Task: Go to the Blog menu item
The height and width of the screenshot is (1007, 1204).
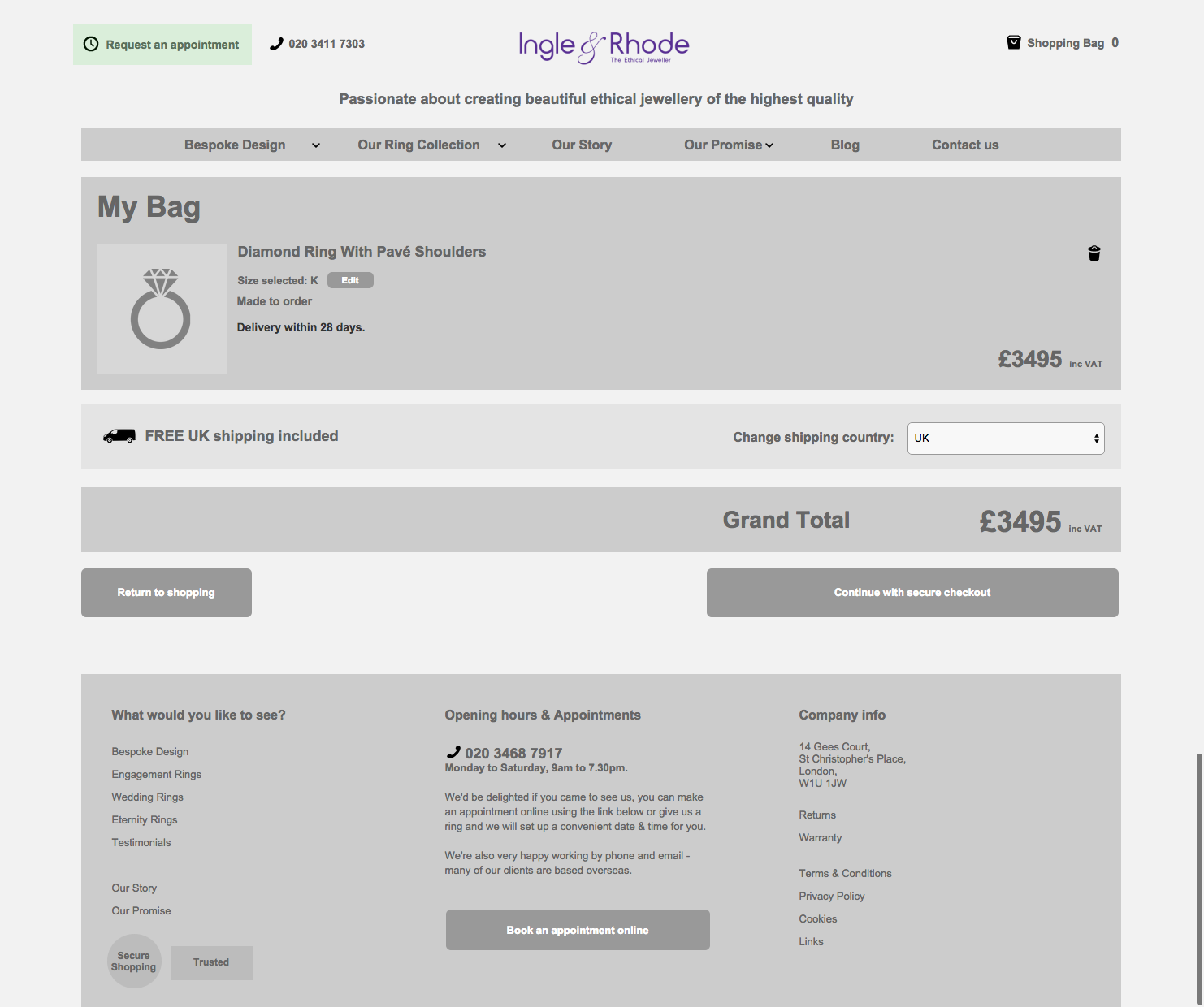Action: [x=845, y=145]
